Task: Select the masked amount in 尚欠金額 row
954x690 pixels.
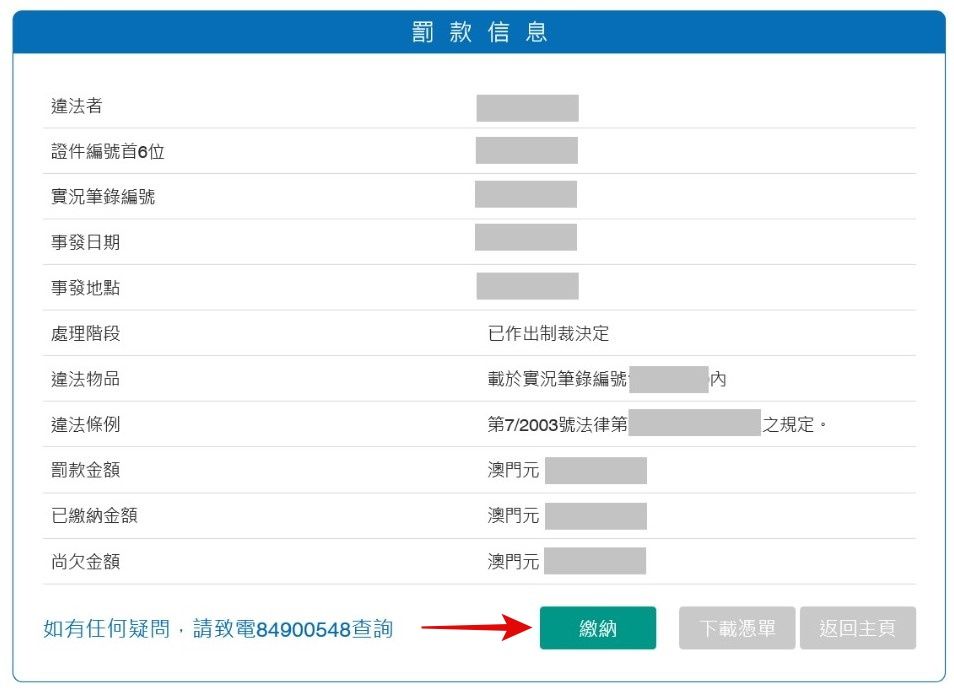Action: pos(594,561)
